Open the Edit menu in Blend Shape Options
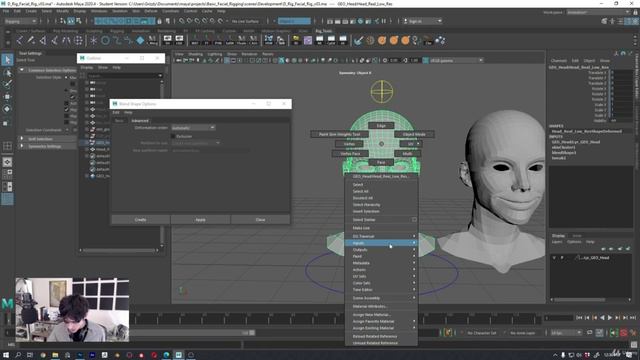This screenshot has width=640, height=360. coord(116,112)
